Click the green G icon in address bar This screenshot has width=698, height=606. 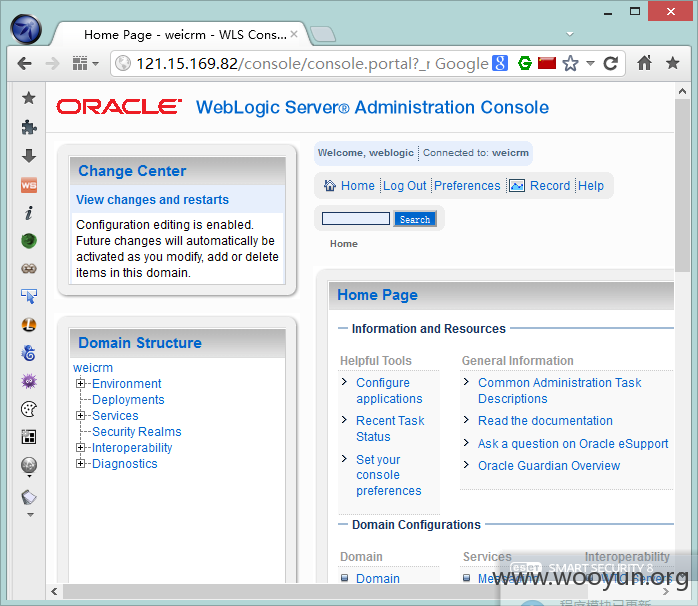[525, 63]
